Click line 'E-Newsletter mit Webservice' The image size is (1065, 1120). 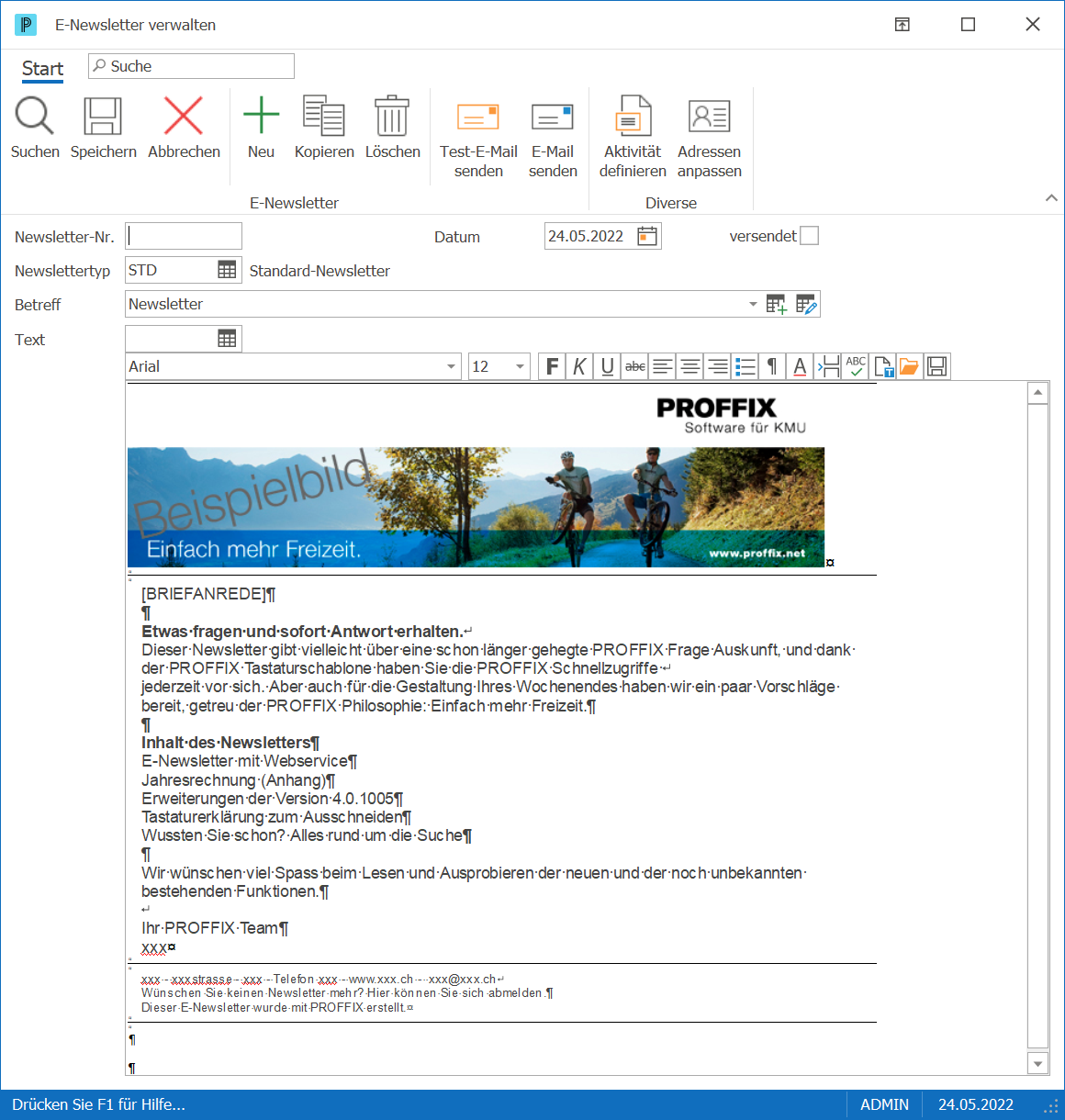tap(244, 761)
